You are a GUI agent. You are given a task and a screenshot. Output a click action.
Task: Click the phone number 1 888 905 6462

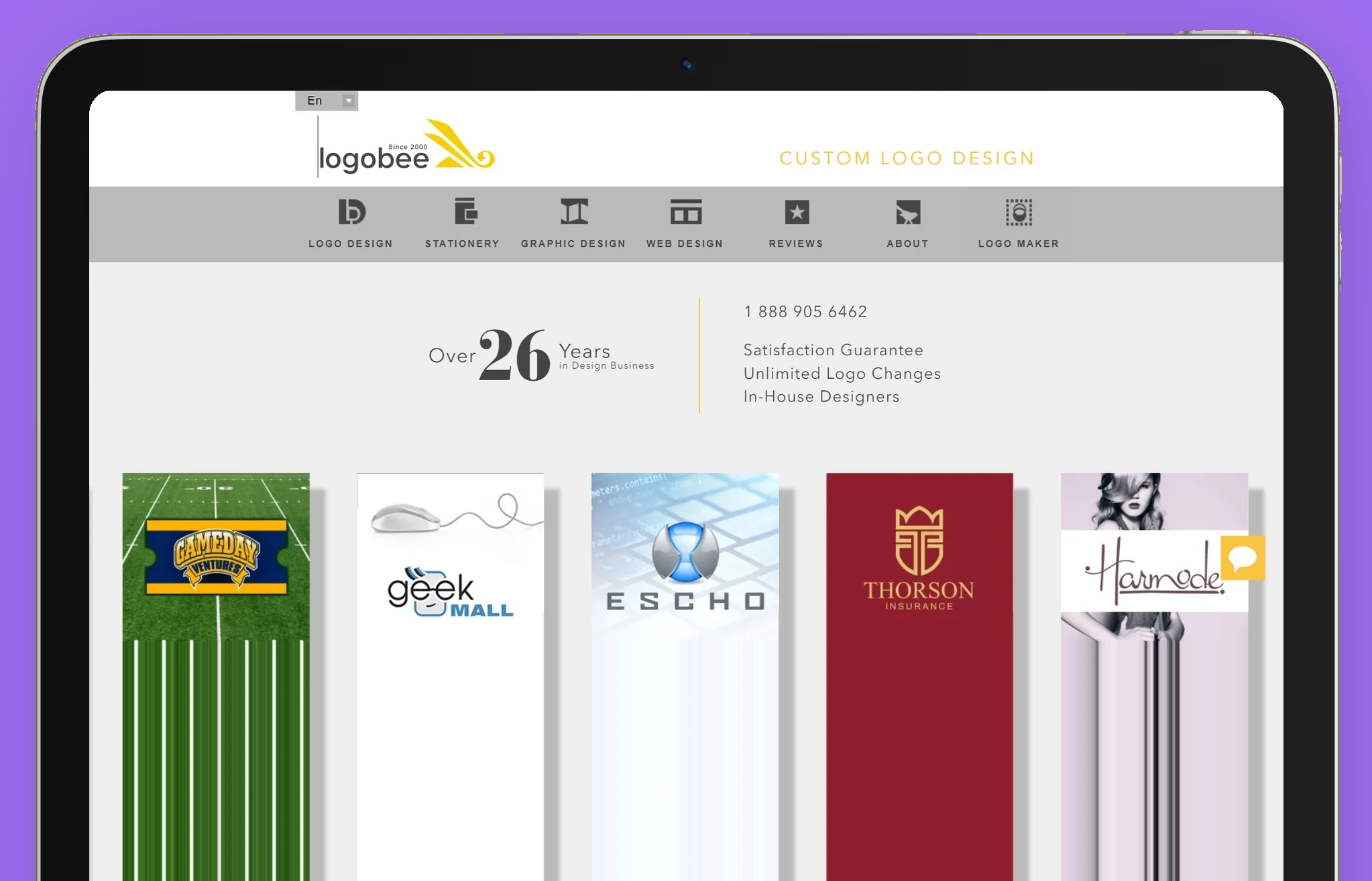(805, 312)
